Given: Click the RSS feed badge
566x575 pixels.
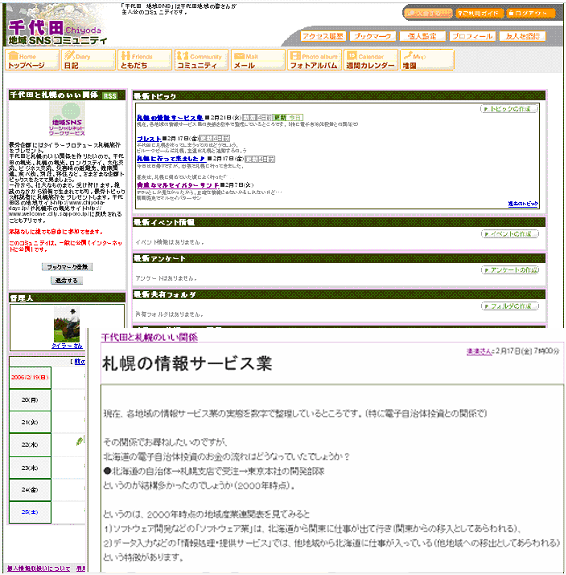Looking at the screenshot, I should coord(110,96).
